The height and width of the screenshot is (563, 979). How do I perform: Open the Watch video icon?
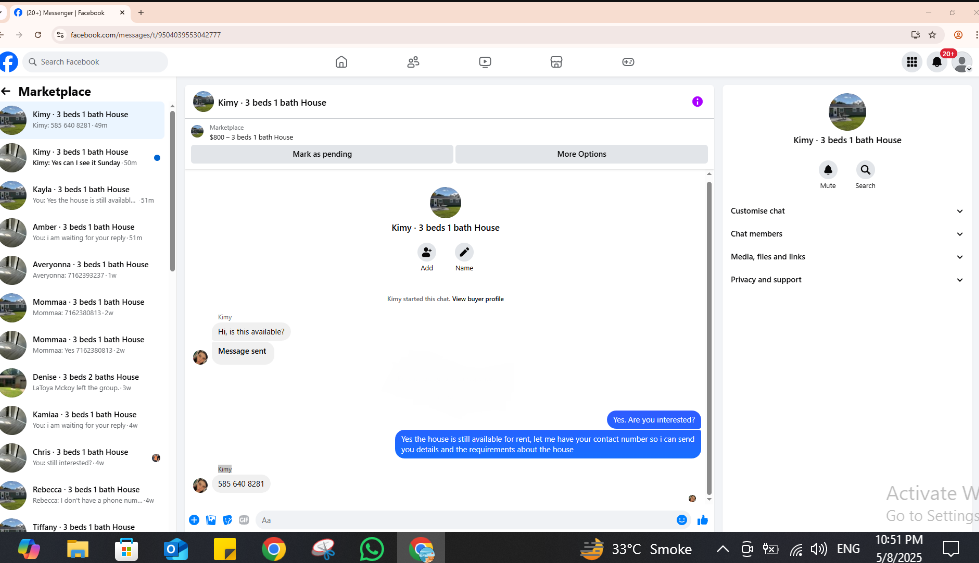point(485,62)
